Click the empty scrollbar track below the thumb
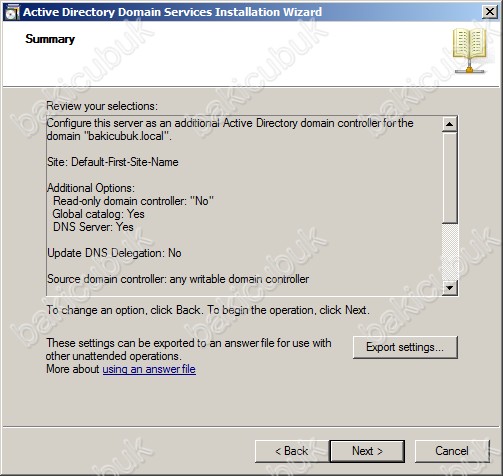This screenshot has width=503, height=476. coord(449,251)
